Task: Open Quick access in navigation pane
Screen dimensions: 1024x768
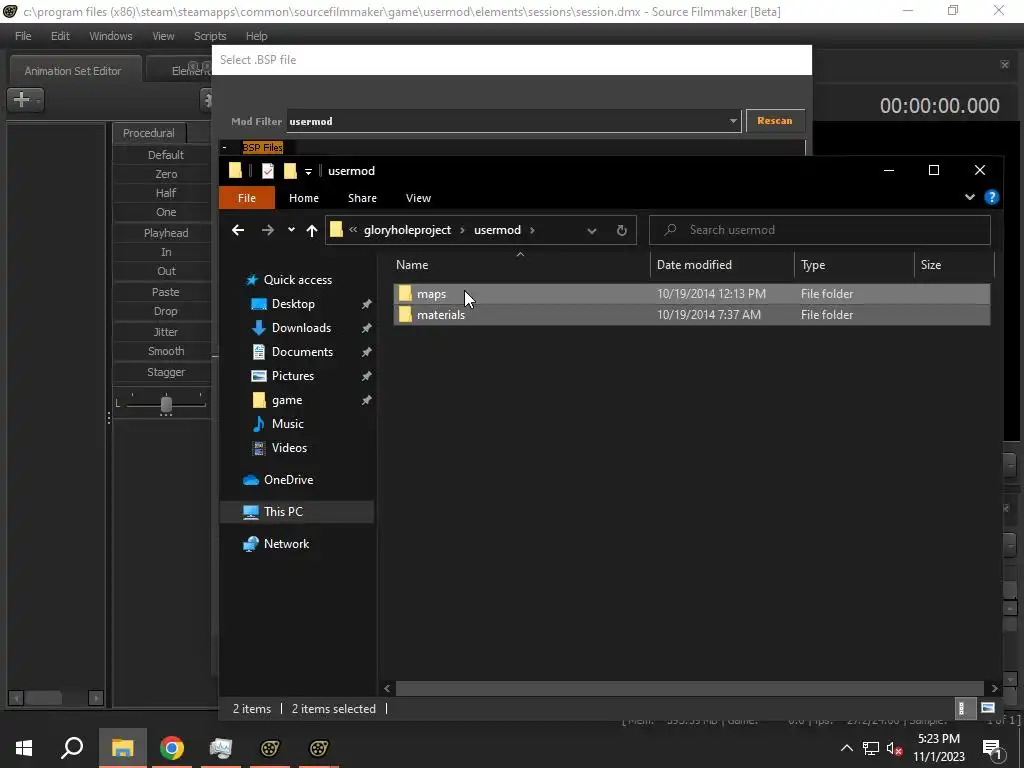Action: tap(298, 280)
